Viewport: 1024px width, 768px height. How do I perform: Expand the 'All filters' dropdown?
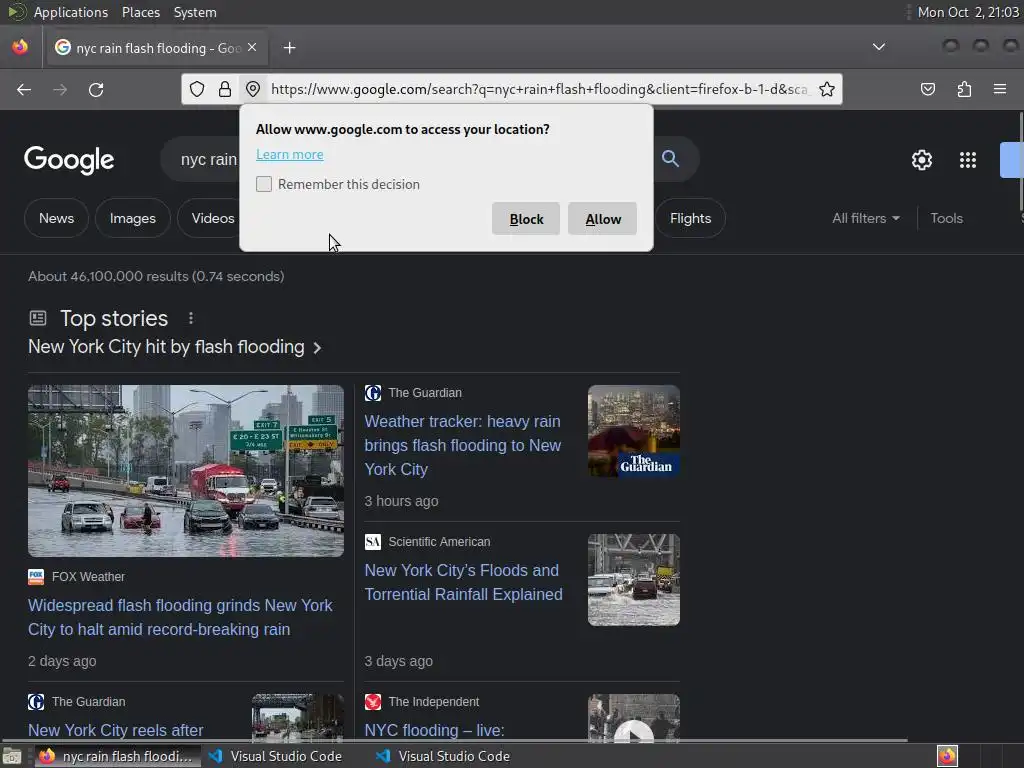pos(865,219)
